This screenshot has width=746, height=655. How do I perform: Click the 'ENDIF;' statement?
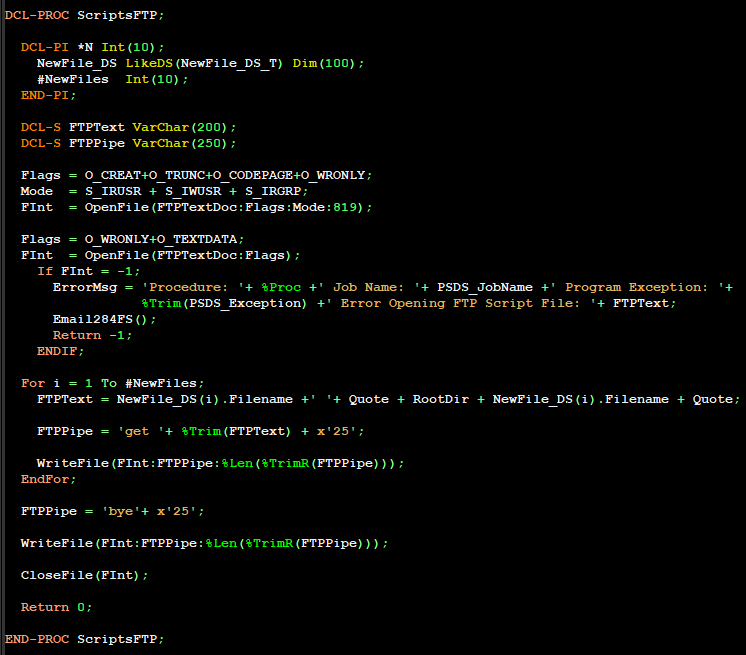pyautogui.click(x=60, y=351)
